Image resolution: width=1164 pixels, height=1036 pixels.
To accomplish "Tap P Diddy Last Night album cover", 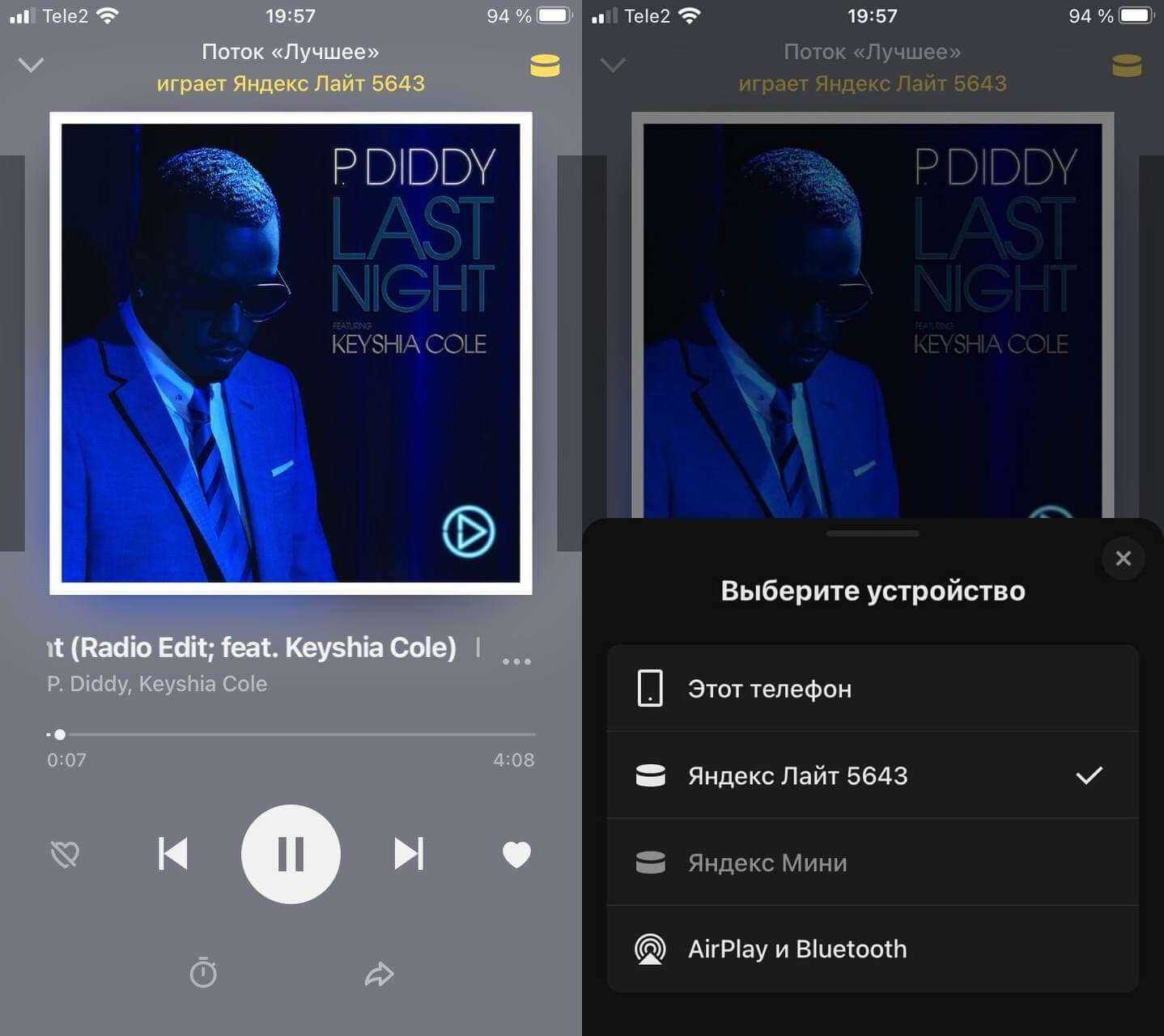I will pos(291,353).
